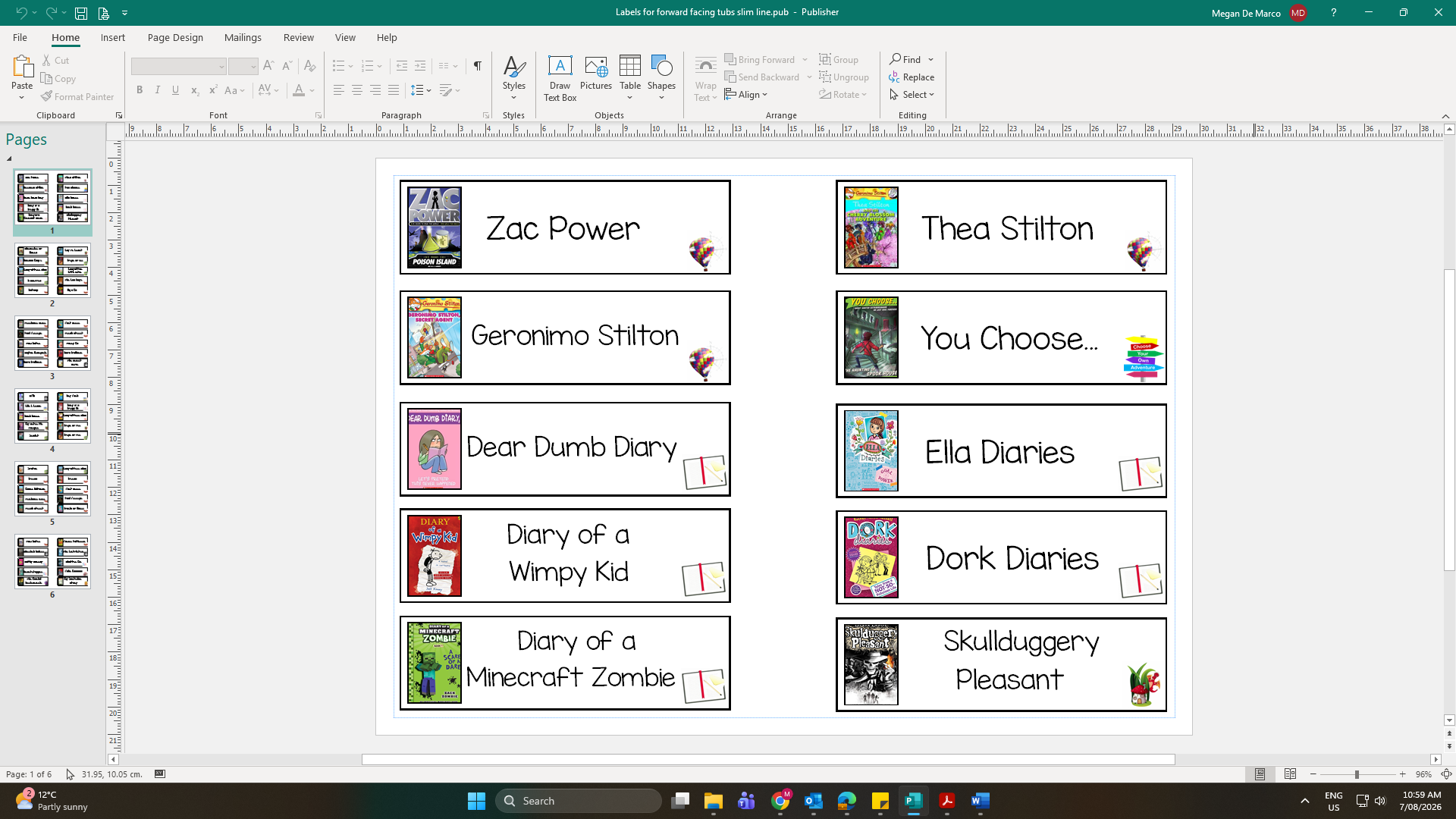
Task: Open the Shapes gallery
Action: click(661, 77)
